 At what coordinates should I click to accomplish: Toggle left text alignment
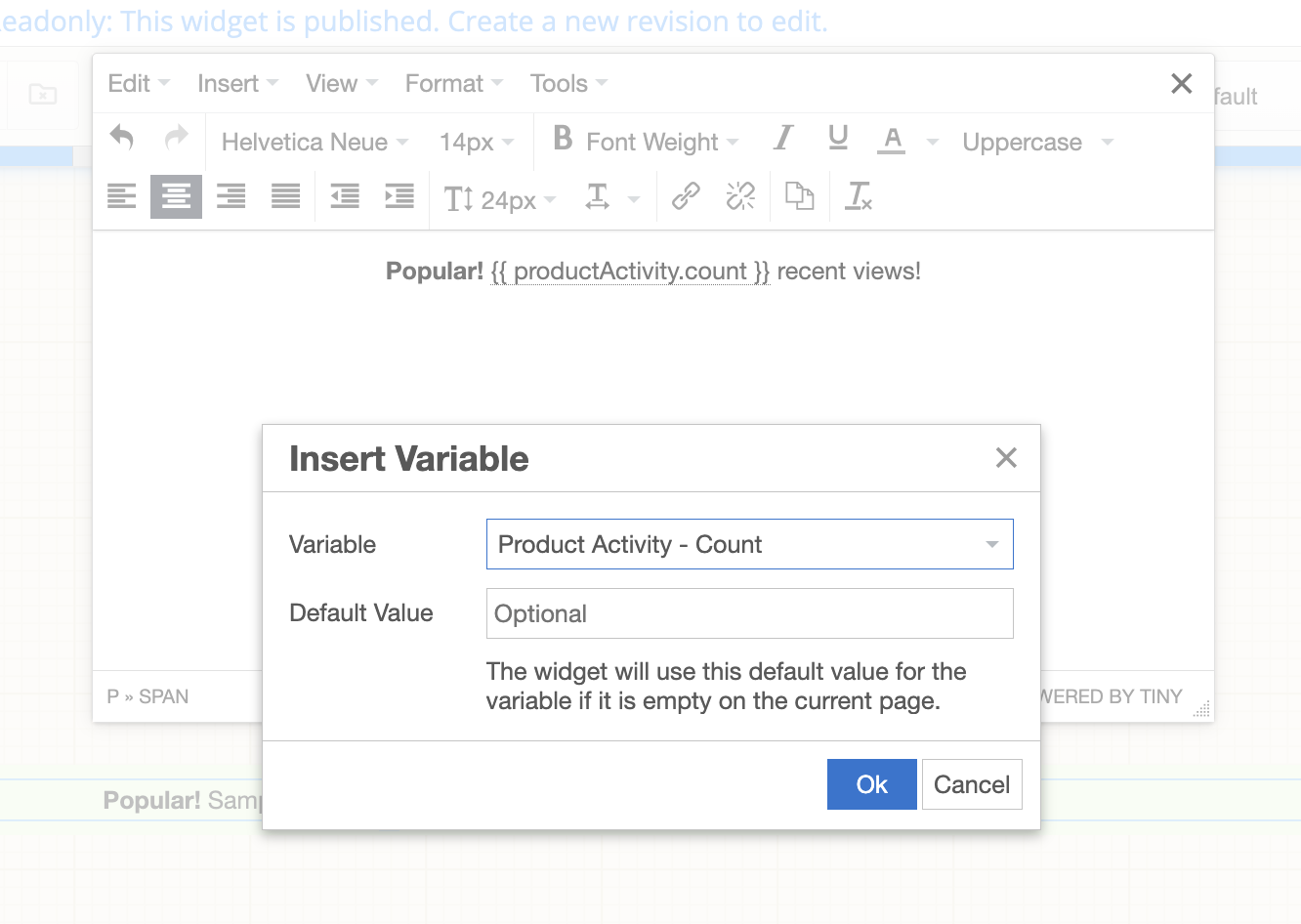tap(121, 196)
